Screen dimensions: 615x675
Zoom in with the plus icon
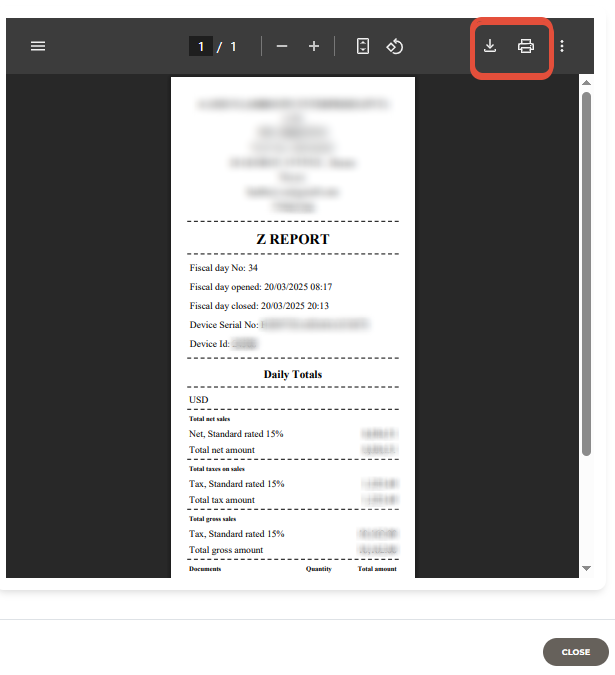pos(314,46)
